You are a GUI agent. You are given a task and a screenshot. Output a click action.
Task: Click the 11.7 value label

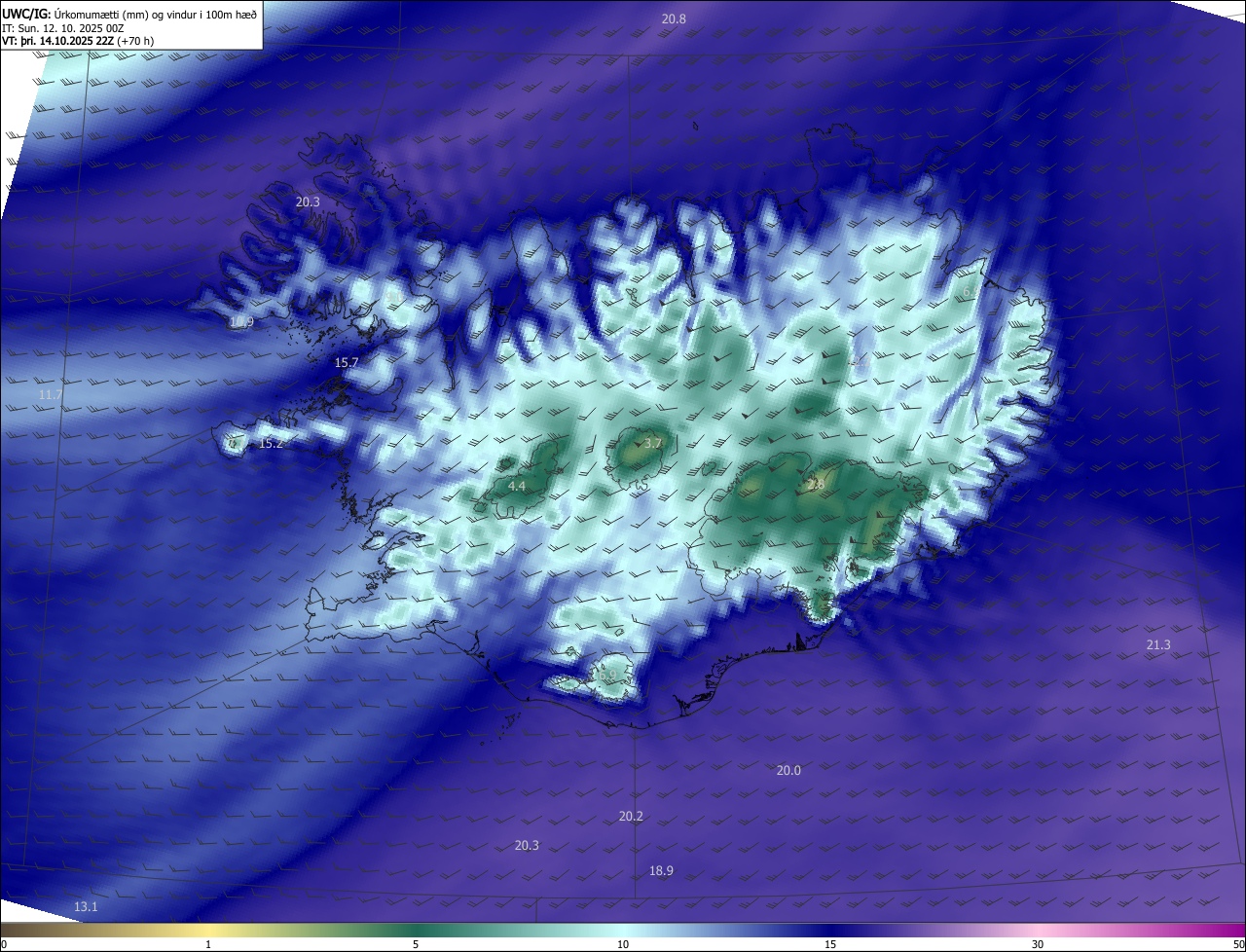coord(51,394)
